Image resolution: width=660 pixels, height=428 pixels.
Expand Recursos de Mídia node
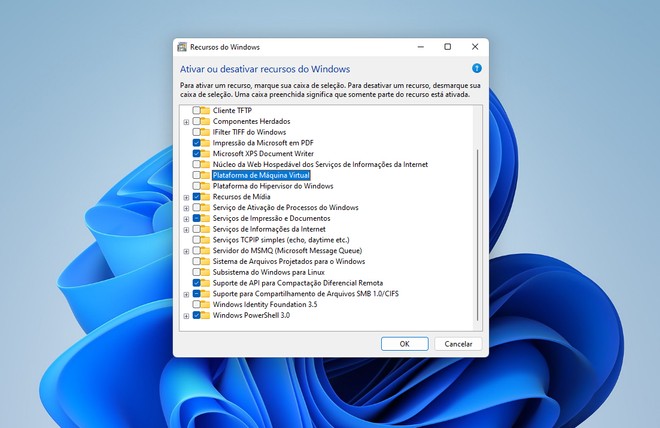186,197
